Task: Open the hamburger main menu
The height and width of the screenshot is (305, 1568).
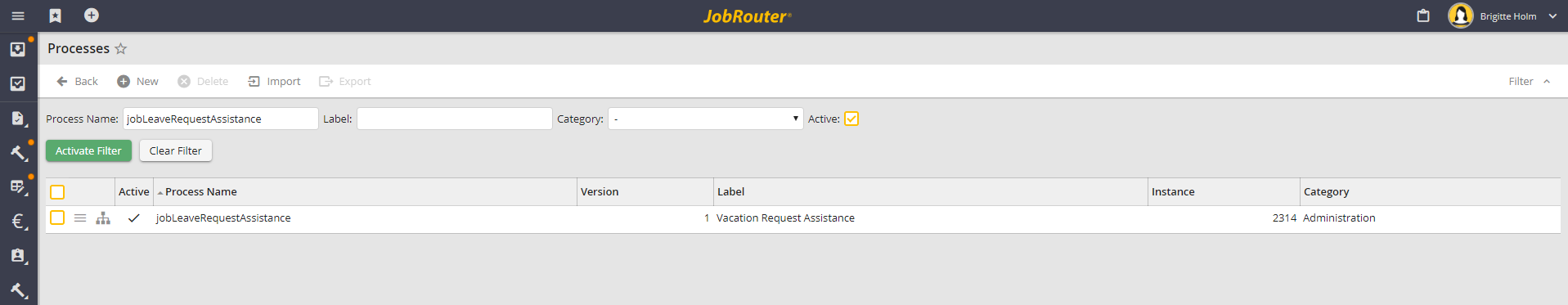Action: (x=18, y=16)
